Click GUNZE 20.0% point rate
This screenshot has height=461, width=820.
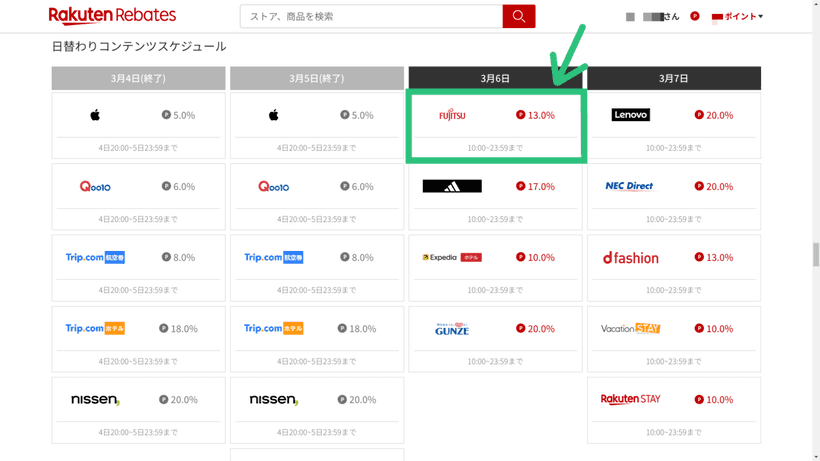click(x=536, y=329)
